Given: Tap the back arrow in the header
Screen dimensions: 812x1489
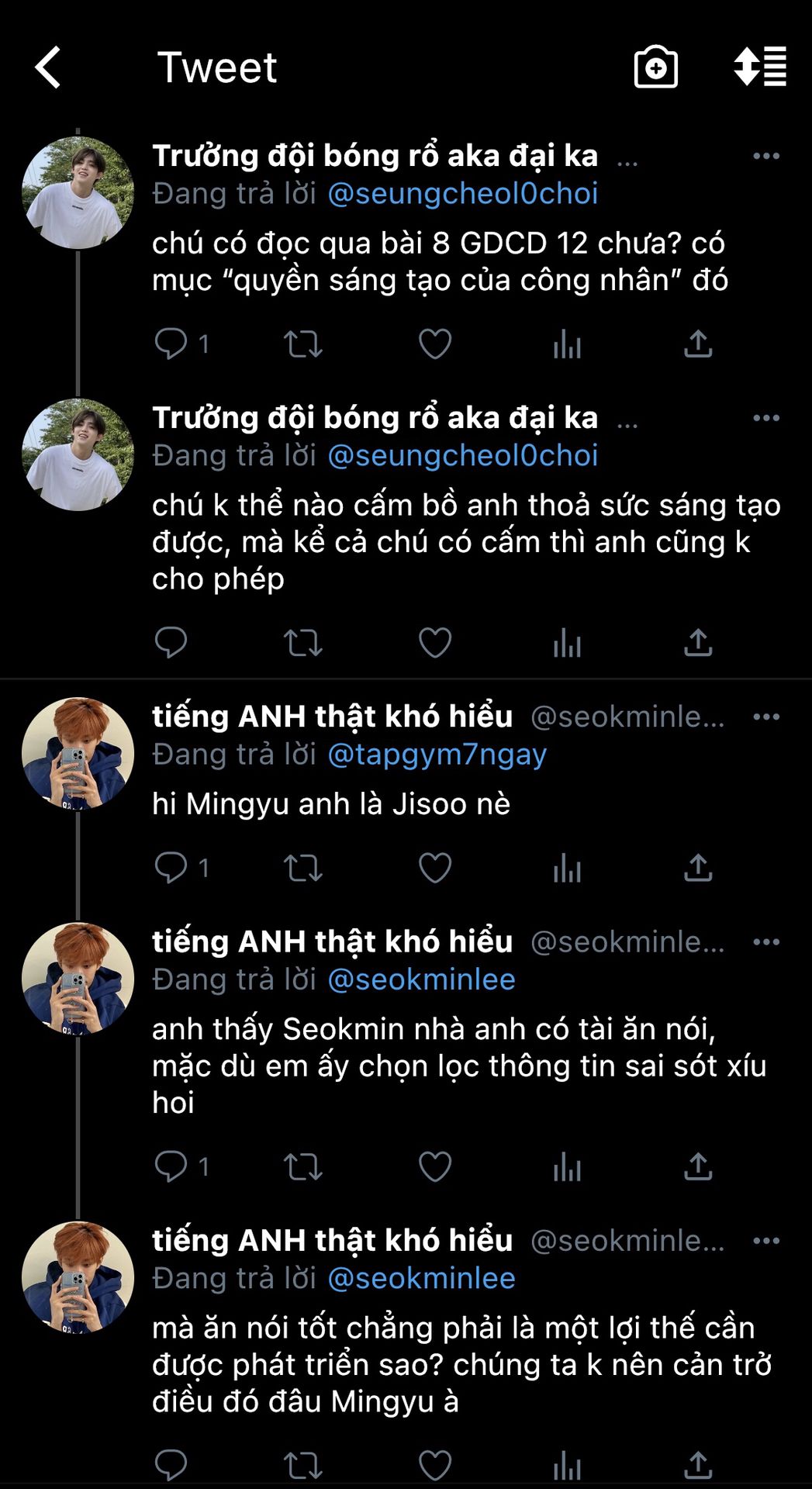Looking at the screenshot, I should tap(48, 67).
